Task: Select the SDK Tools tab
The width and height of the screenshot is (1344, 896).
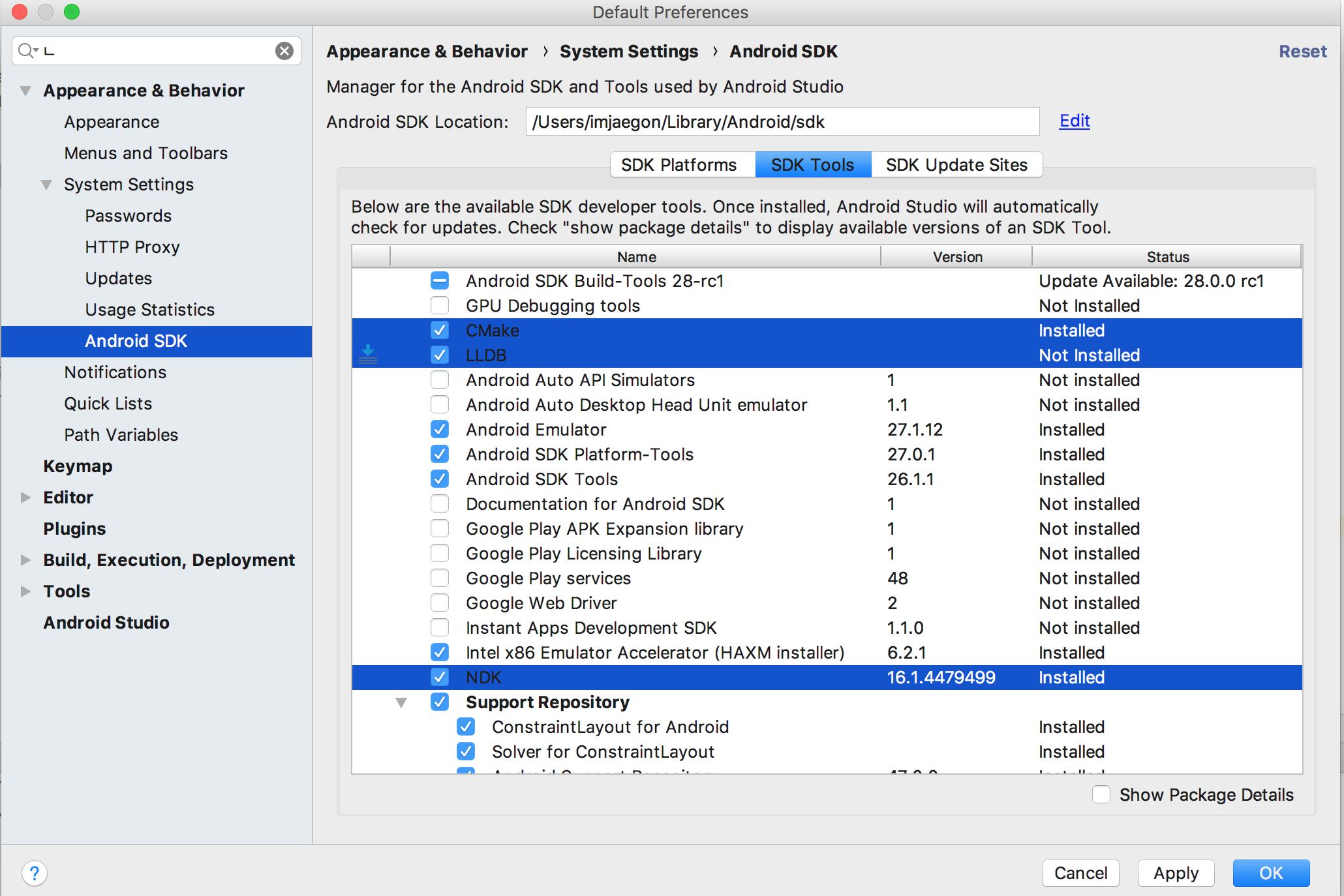Action: 813,164
